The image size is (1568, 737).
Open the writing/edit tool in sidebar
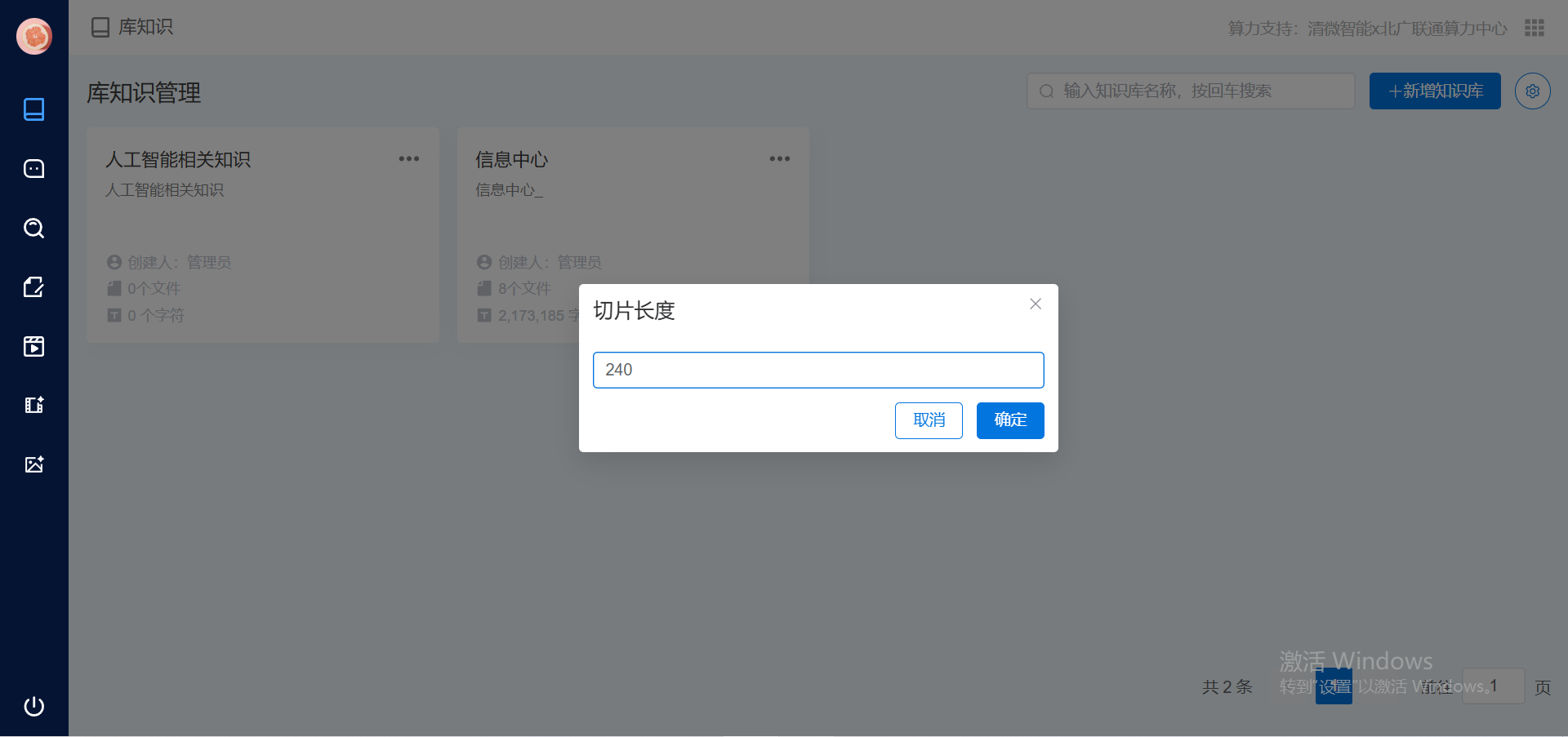(x=33, y=286)
